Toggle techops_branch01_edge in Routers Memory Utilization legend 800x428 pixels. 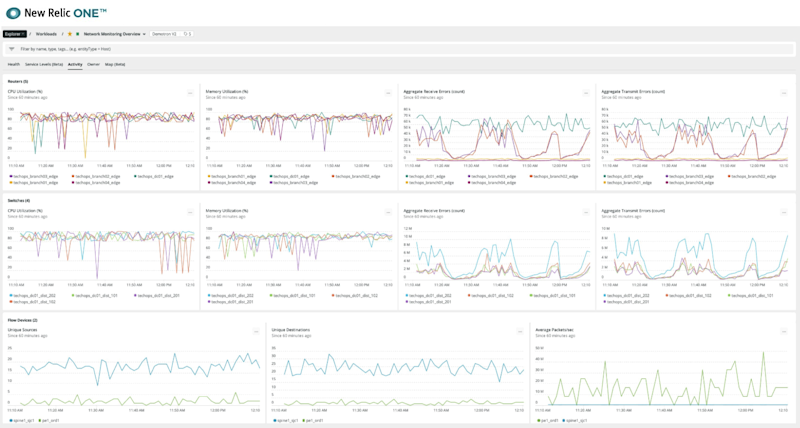tap(232, 177)
